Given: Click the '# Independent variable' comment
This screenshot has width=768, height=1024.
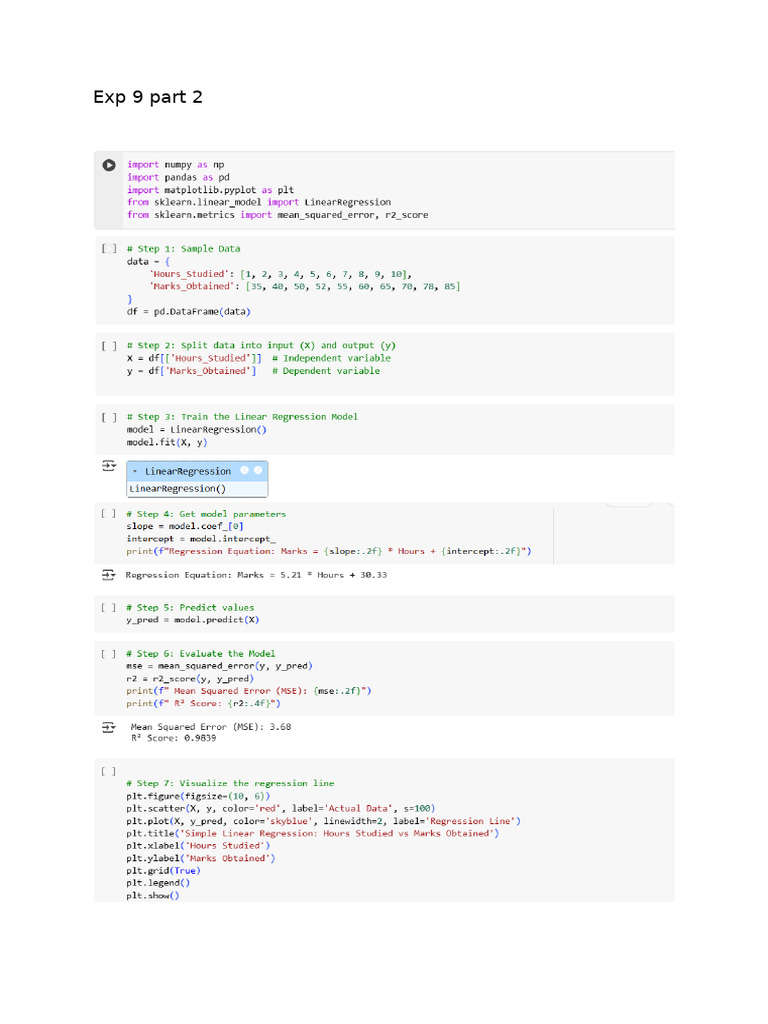Looking at the screenshot, I should click(332, 358).
